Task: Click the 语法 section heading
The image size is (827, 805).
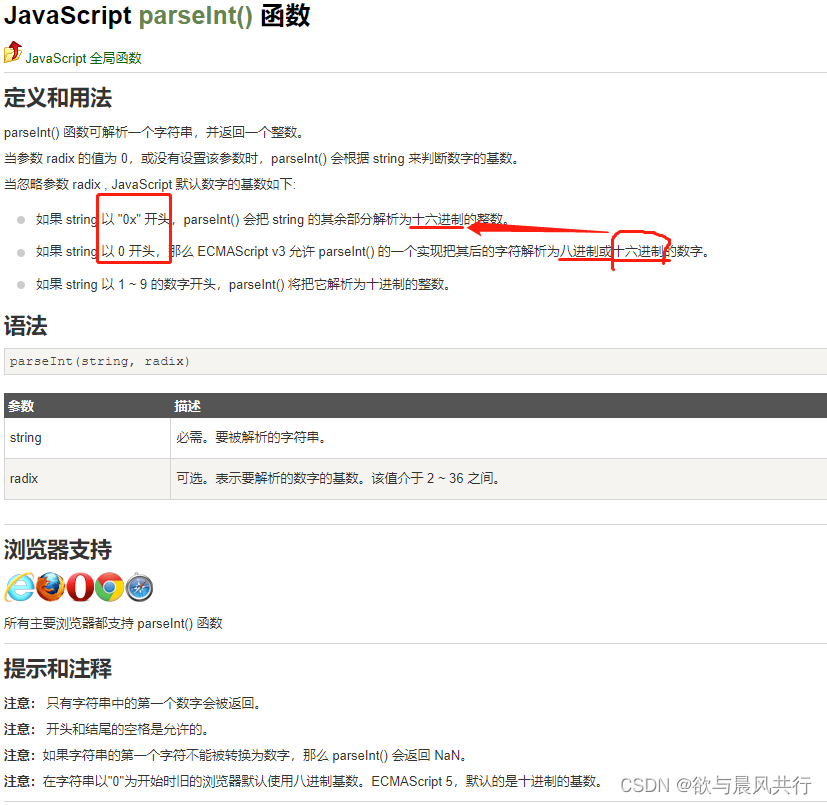Action: pos(26,326)
